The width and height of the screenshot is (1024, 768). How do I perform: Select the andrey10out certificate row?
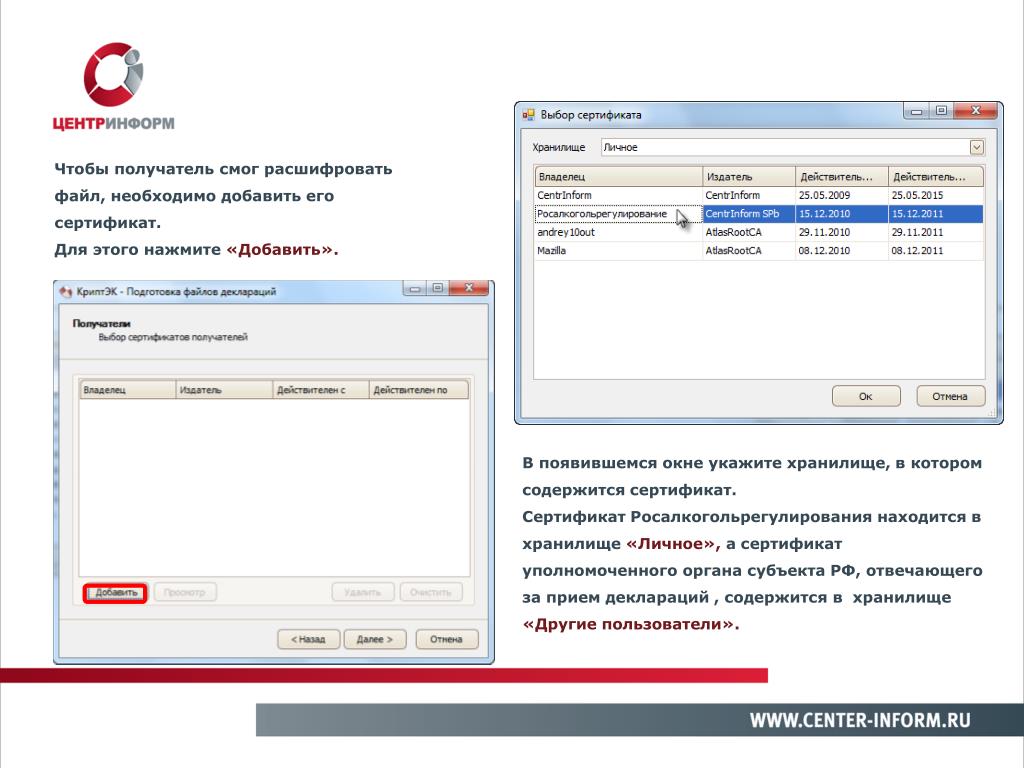(759, 232)
